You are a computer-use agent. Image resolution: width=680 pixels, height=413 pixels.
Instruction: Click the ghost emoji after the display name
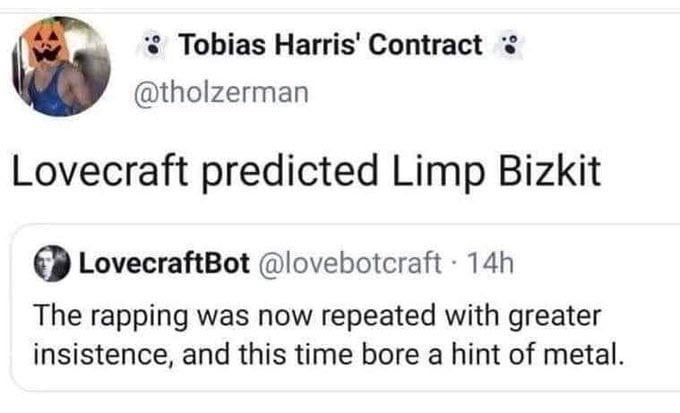510,45
